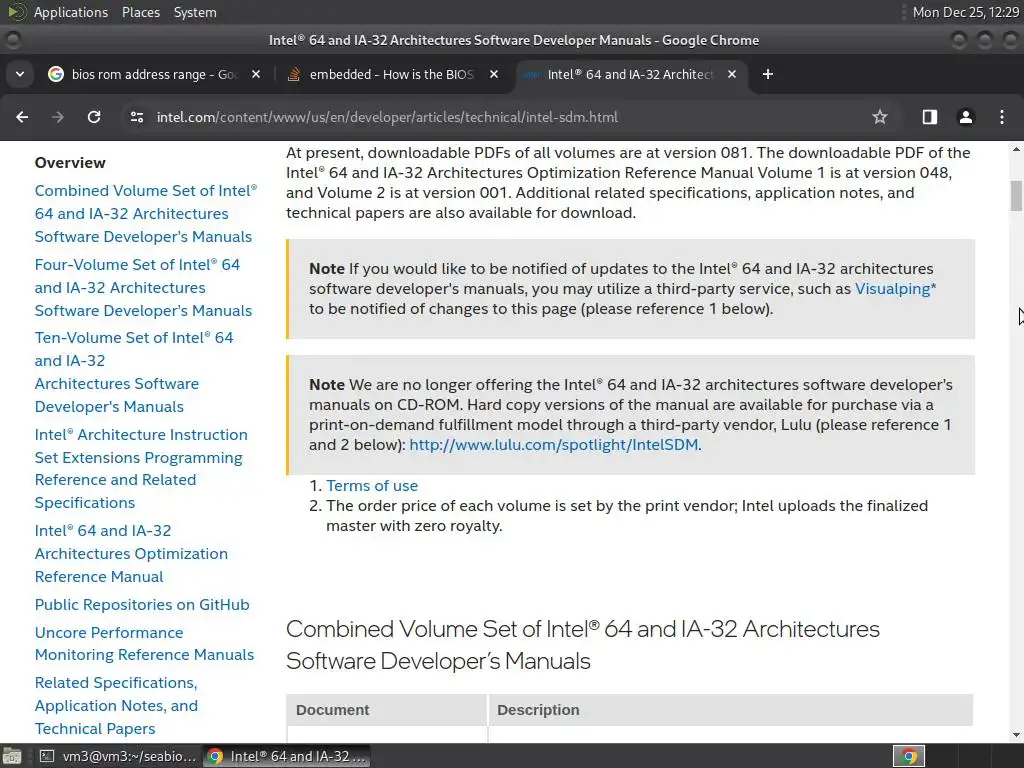The height and width of the screenshot is (768, 1024).
Task: Follow the Visualping link
Action: pos(895,289)
